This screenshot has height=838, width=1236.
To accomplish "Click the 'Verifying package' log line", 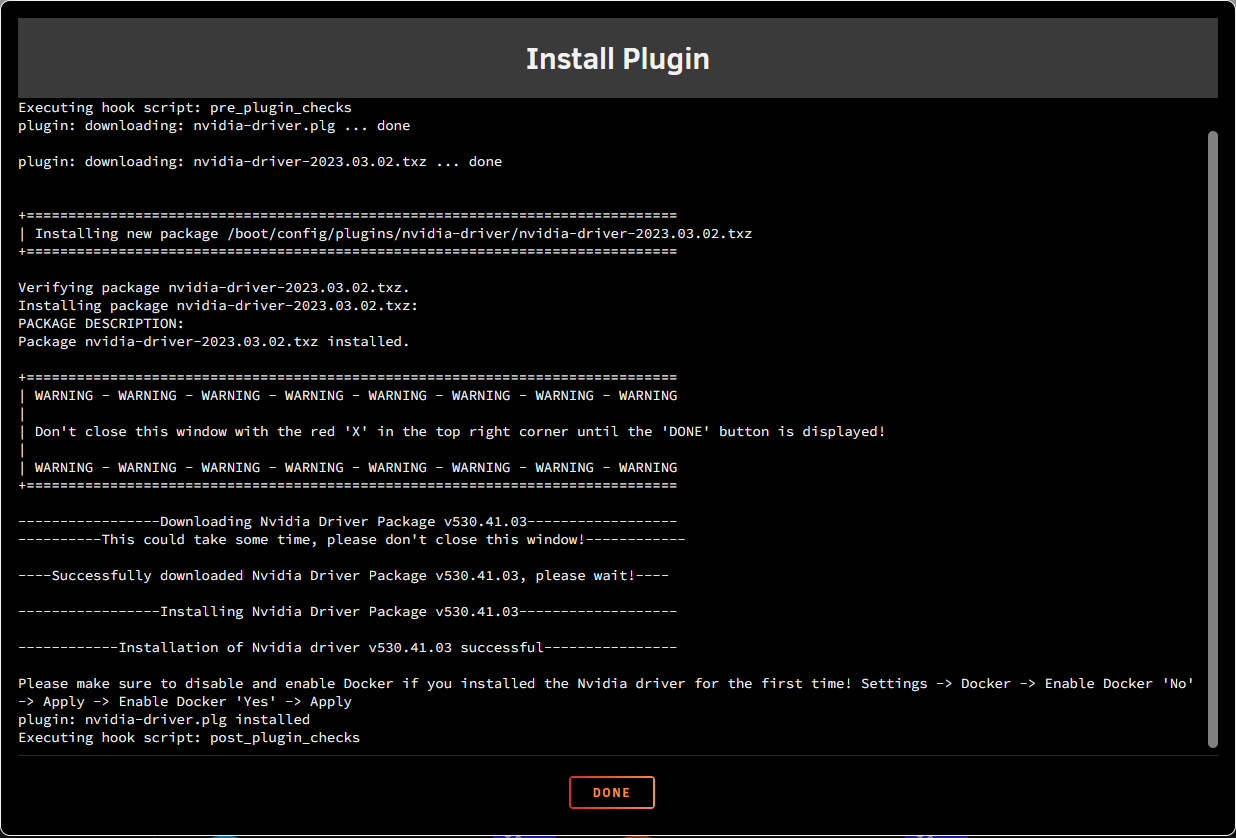I will coord(214,288).
